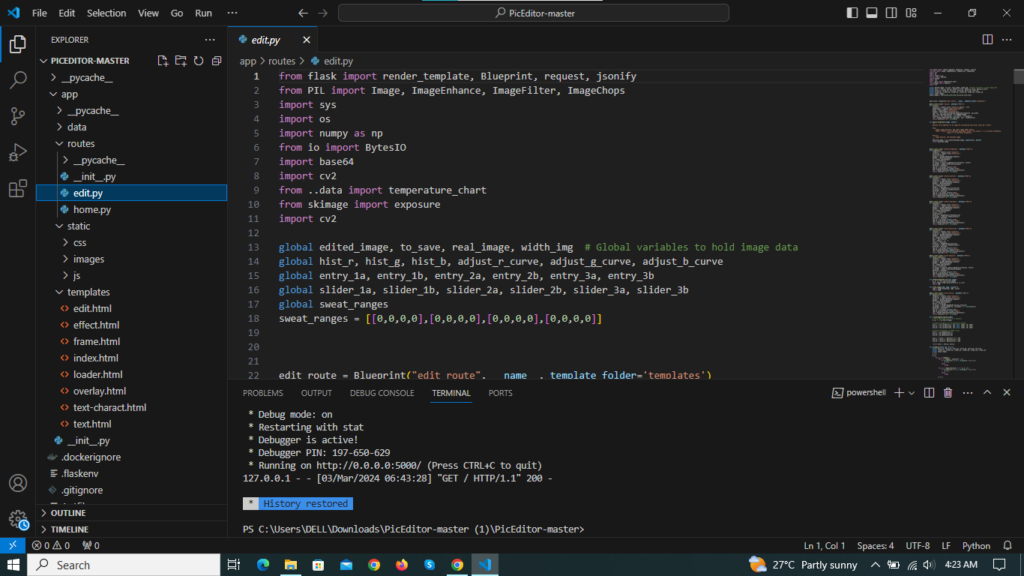Toggle bottom panel visibility

[872, 13]
